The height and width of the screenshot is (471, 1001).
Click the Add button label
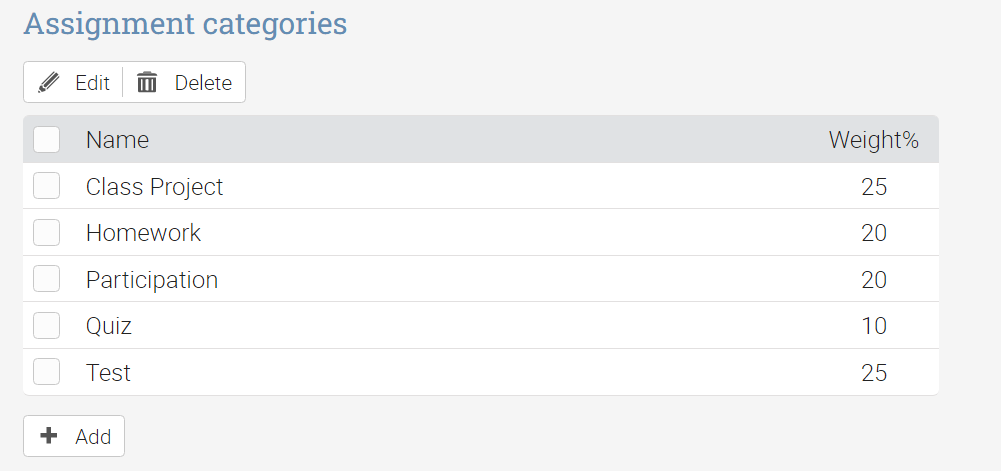[x=93, y=437]
